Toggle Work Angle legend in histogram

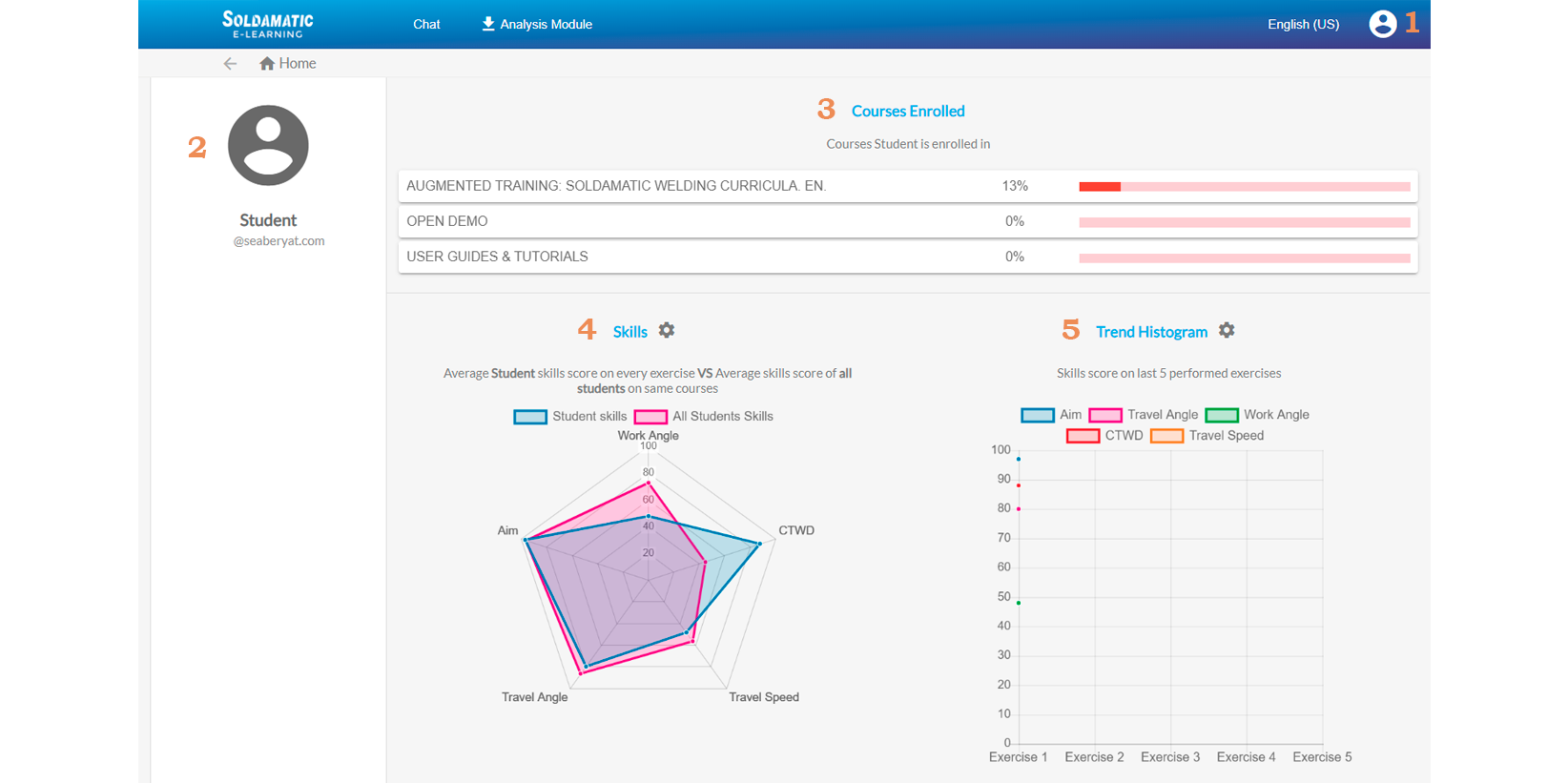1257,415
